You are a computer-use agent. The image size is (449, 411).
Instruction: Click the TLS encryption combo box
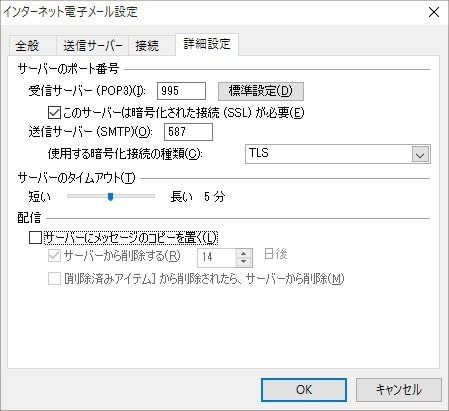click(x=338, y=154)
